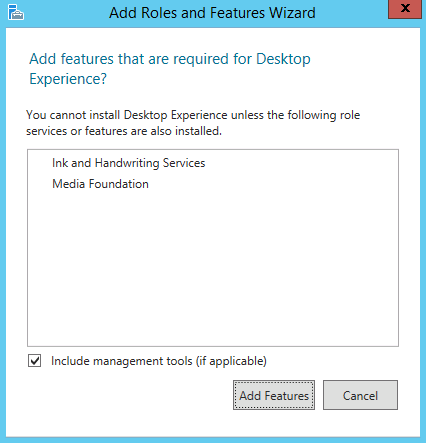
Task: Click the "You cannot install Desktop Experience" text
Action: 127,115
